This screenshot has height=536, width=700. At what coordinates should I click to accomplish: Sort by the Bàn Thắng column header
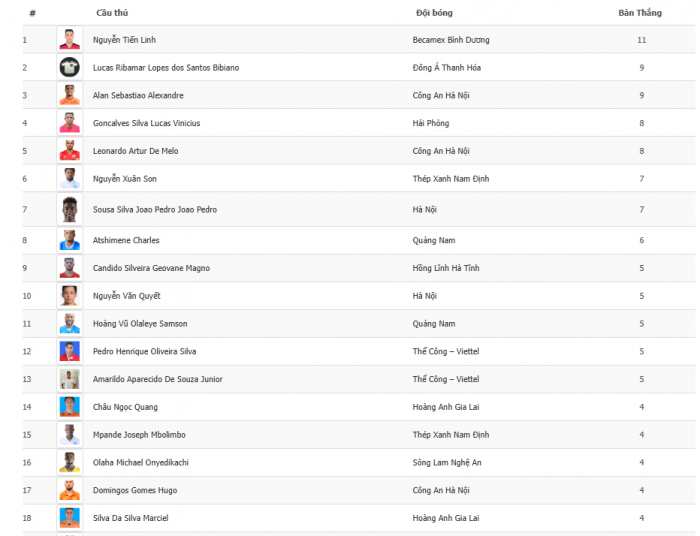[640, 13]
